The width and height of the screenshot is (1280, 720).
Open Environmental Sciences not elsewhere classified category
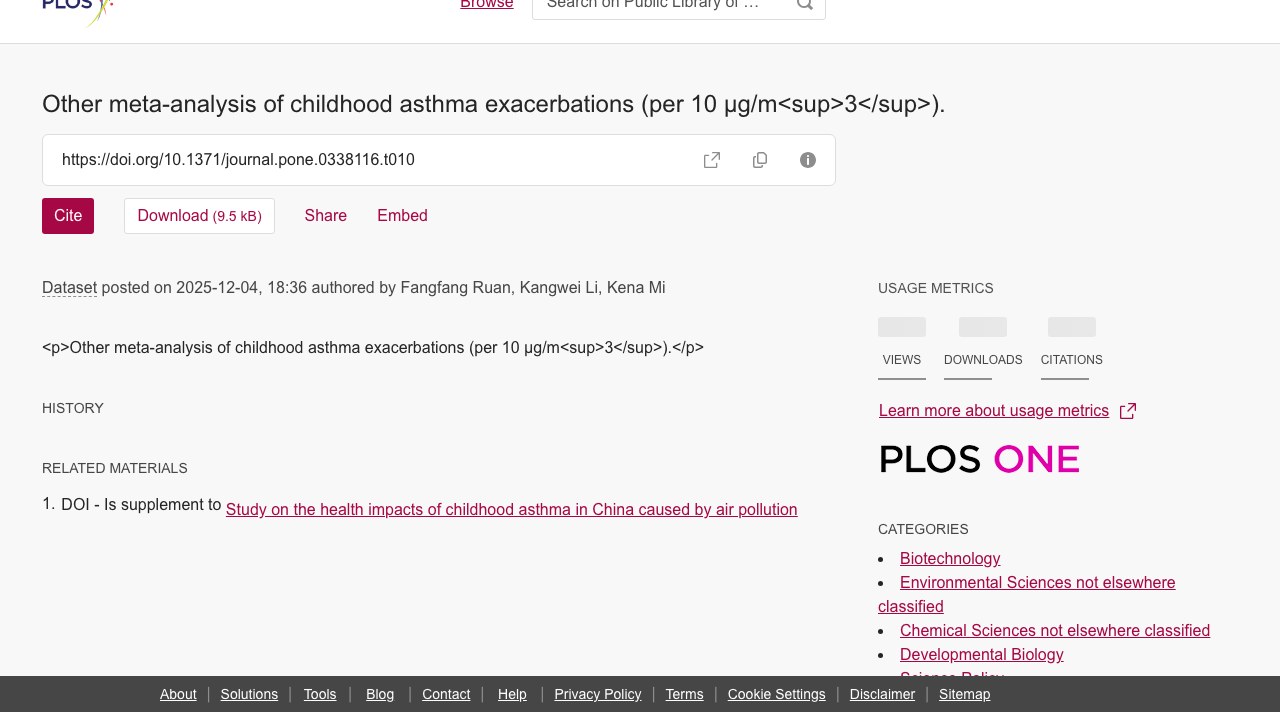tap(1027, 595)
